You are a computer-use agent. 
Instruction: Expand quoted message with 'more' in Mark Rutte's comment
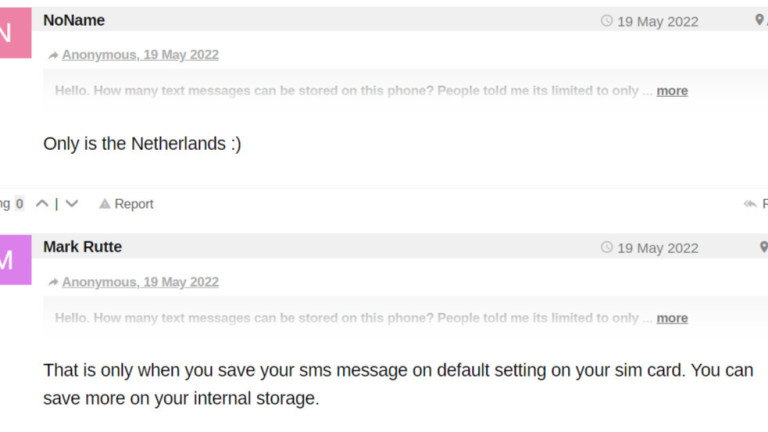coord(672,318)
